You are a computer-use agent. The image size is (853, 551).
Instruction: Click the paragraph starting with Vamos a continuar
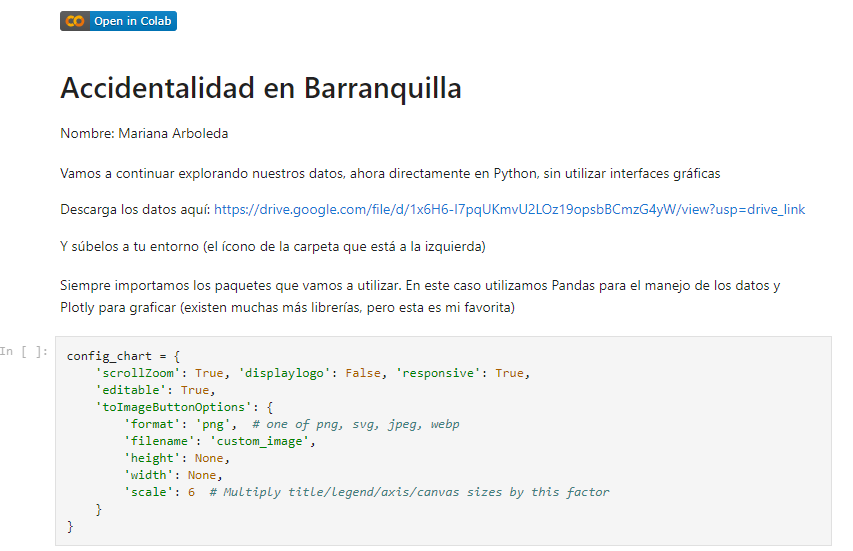(389, 173)
